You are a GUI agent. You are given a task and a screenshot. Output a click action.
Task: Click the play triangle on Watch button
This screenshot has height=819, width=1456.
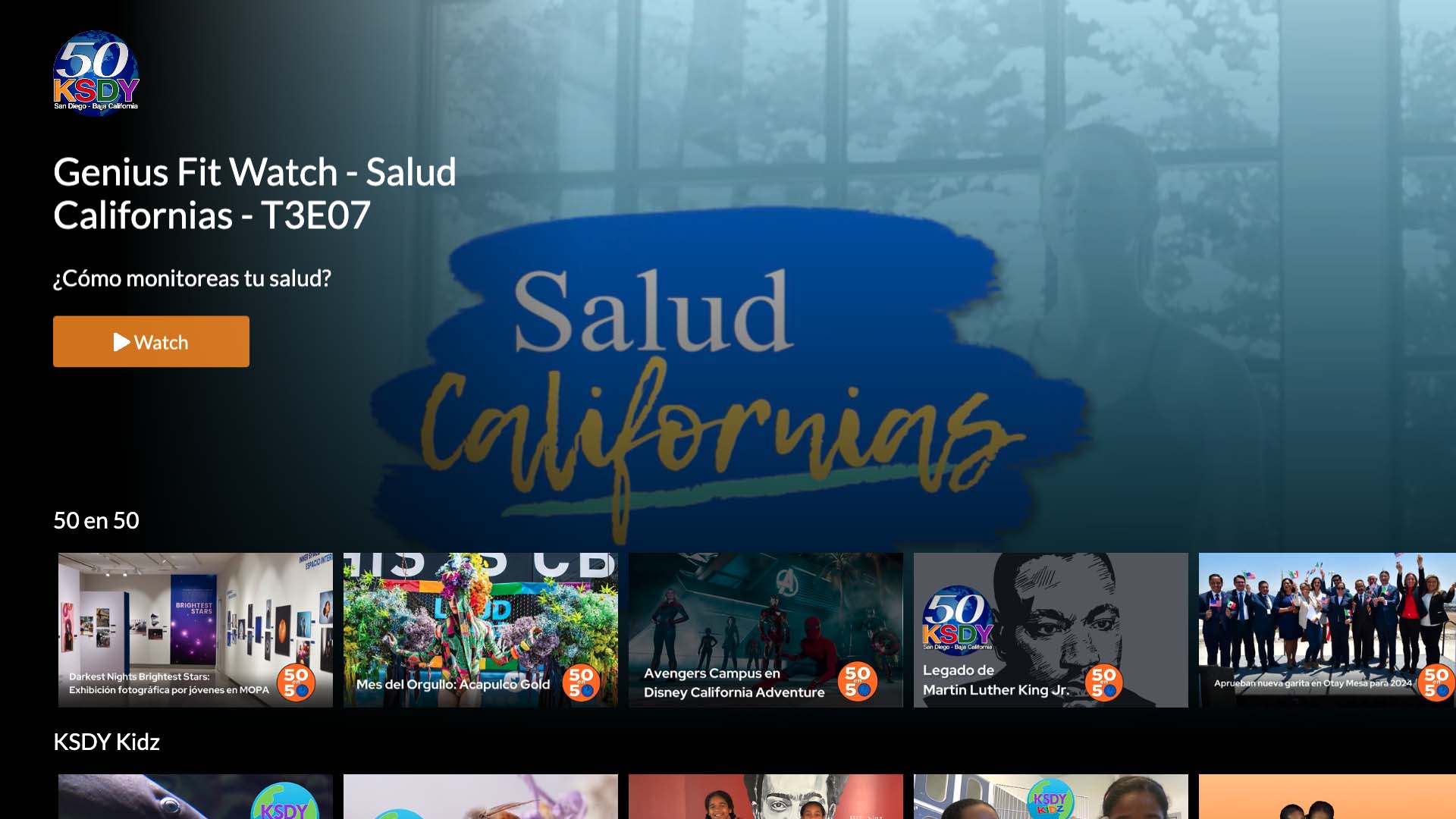point(121,342)
